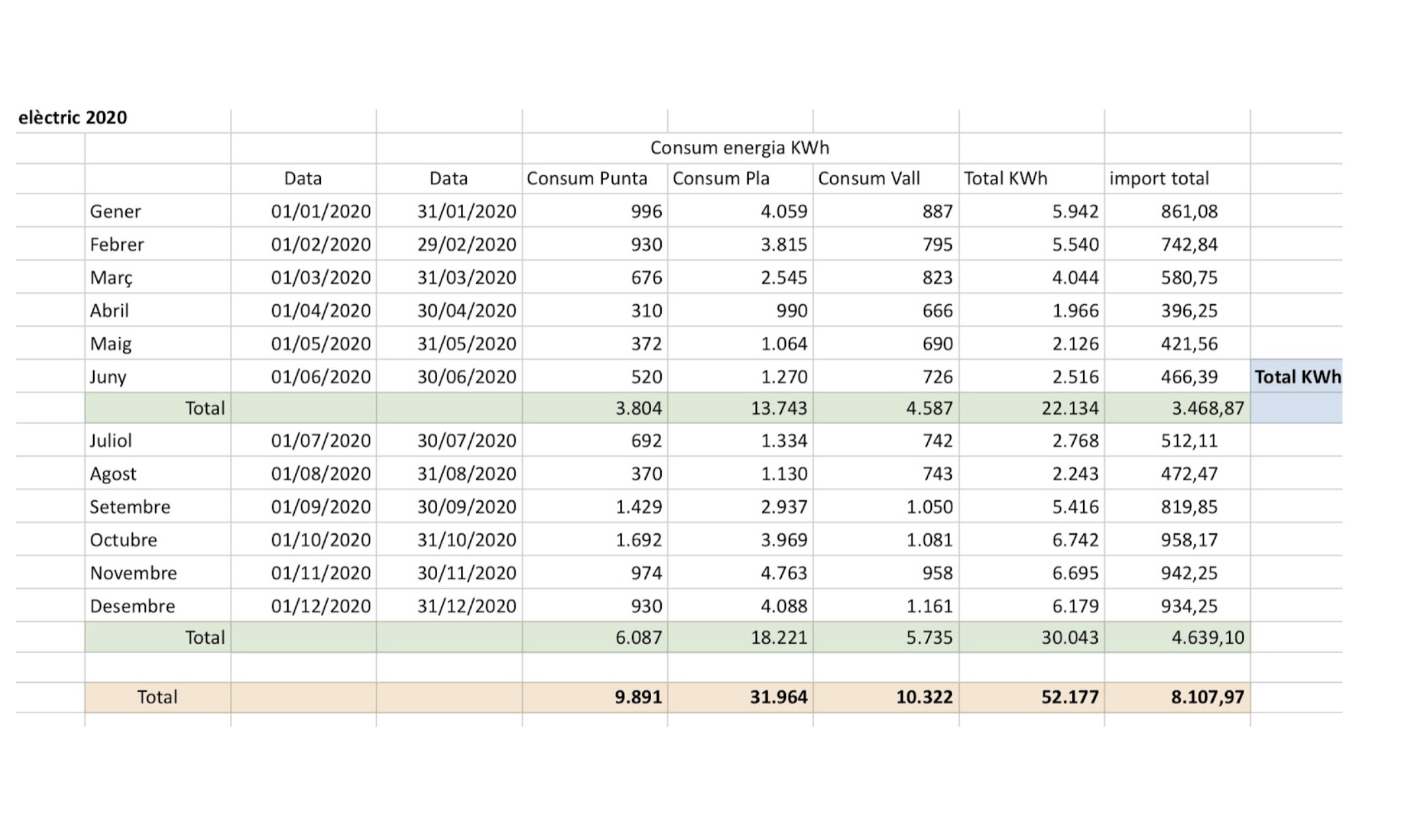Click the 'Gener' month row label
Viewport: 1404px width, 840px height.
click(116, 212)
